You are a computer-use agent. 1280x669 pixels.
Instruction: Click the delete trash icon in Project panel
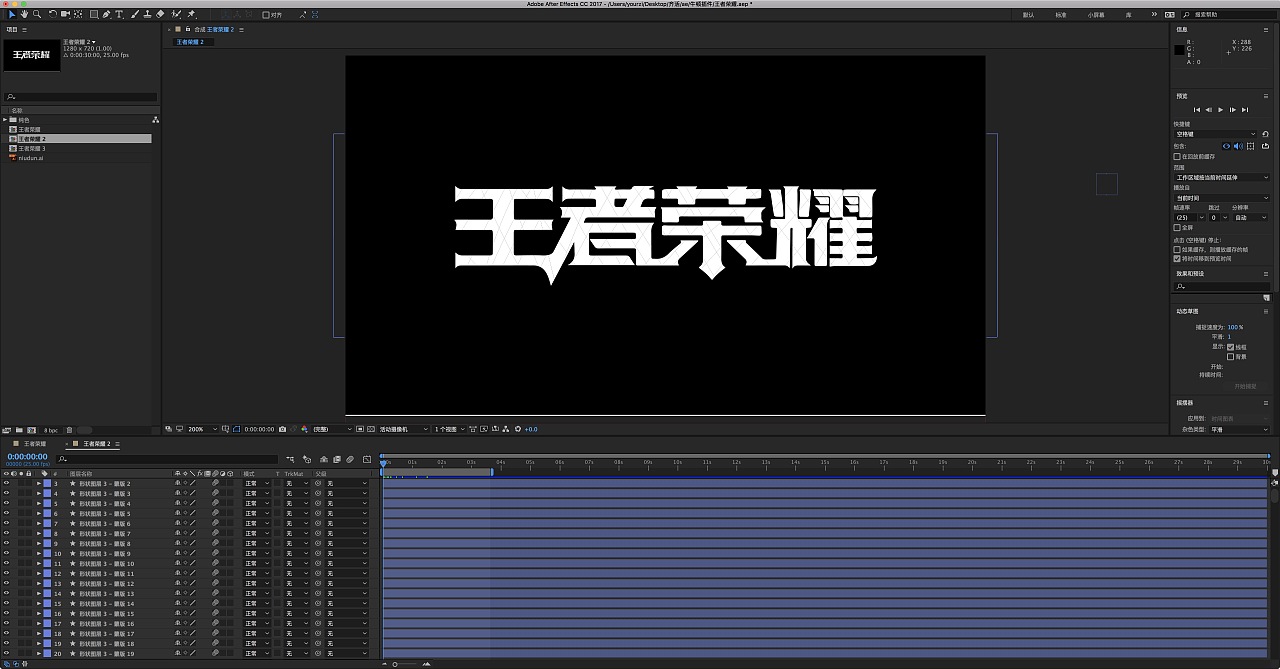[x=69, y=430]
